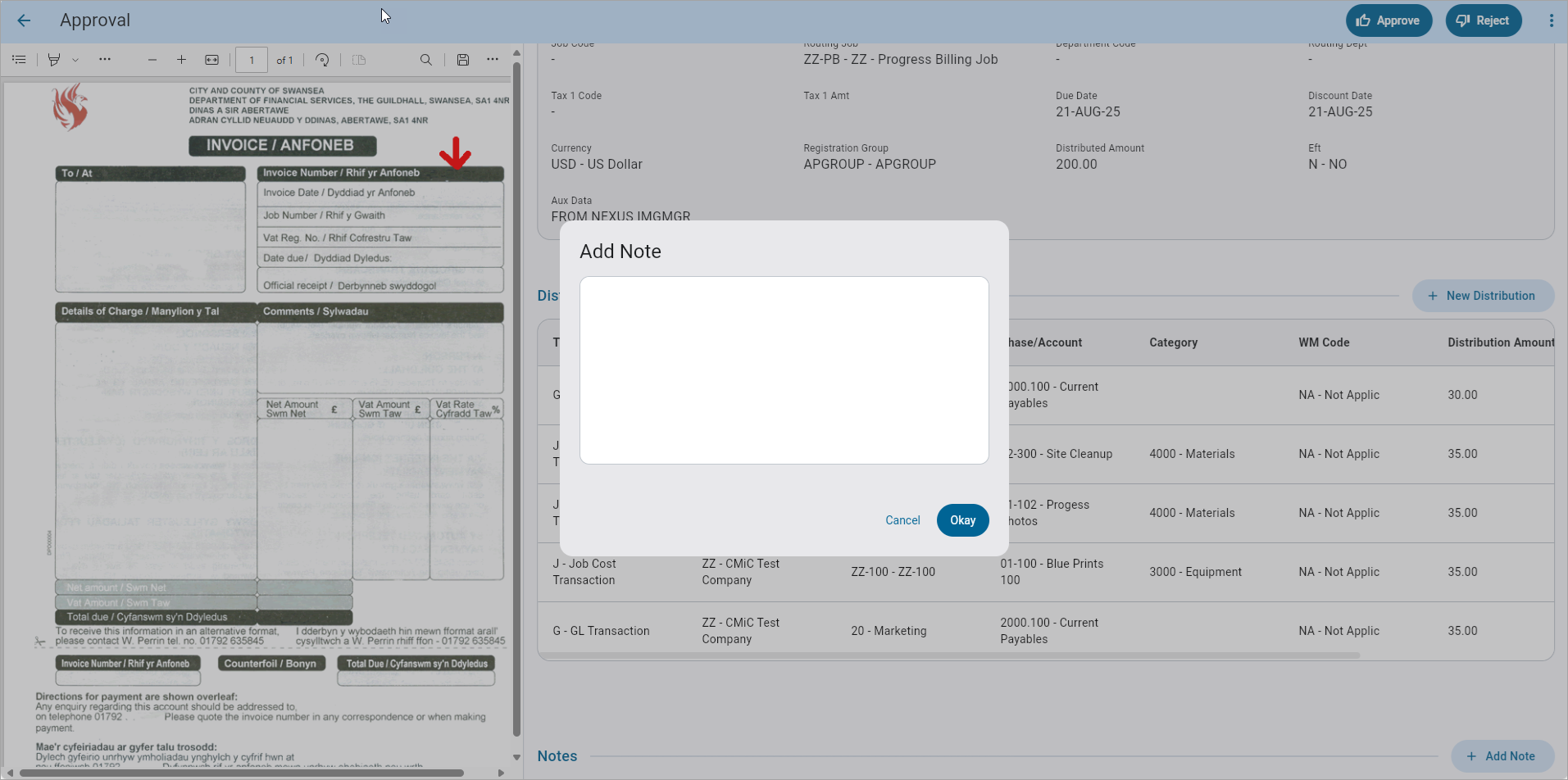Expand the highlight tool dropdown
Image resolution: width=1568 pixels, height=780 pixels.
(75, 60)
